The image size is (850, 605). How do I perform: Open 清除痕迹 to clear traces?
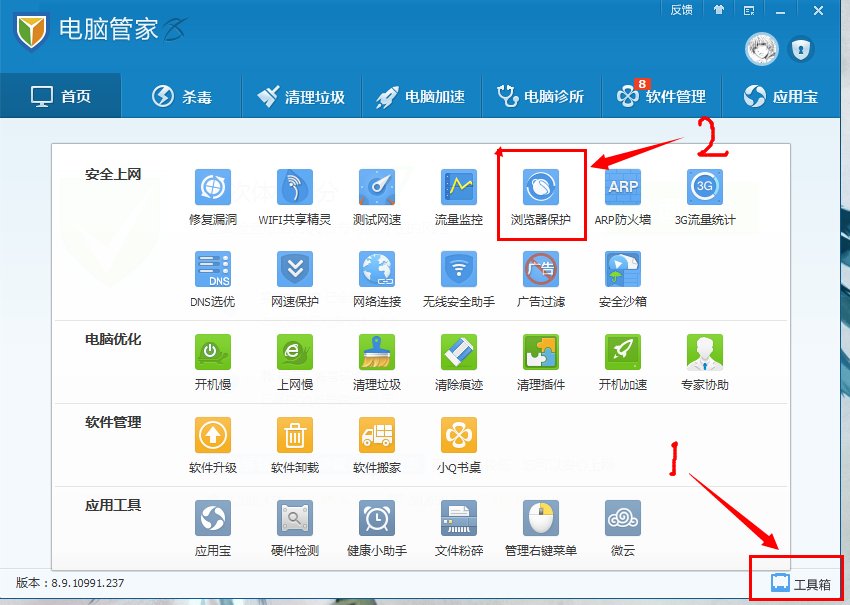click(x=457, y=358)
